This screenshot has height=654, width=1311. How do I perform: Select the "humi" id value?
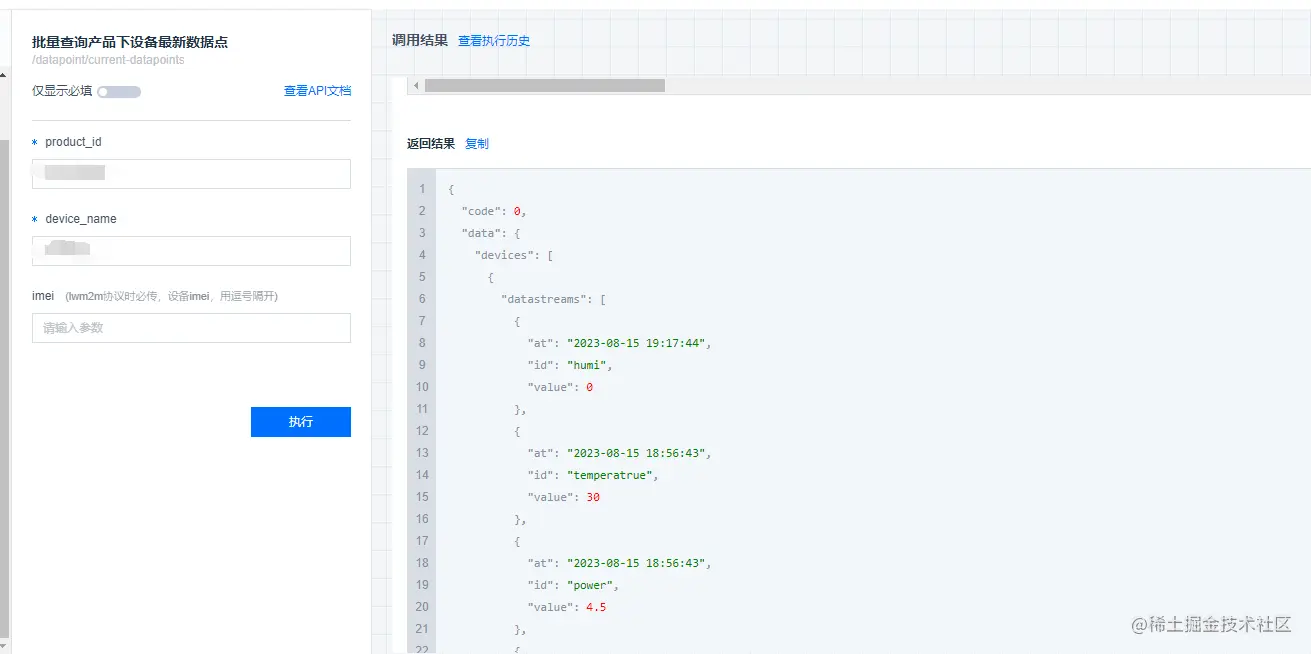tap(589, 365)
